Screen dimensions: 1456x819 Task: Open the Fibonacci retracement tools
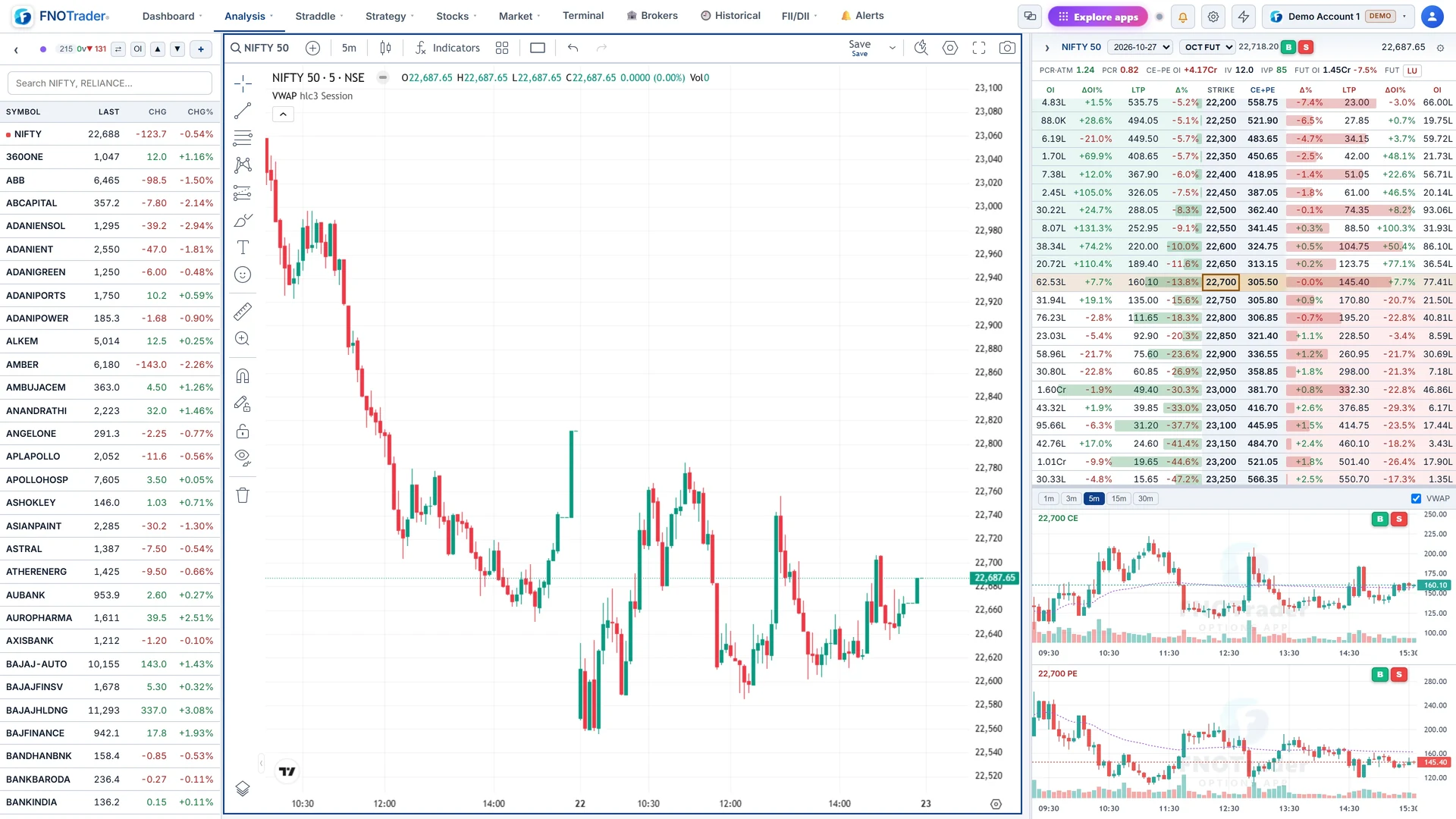click(243, 138)
